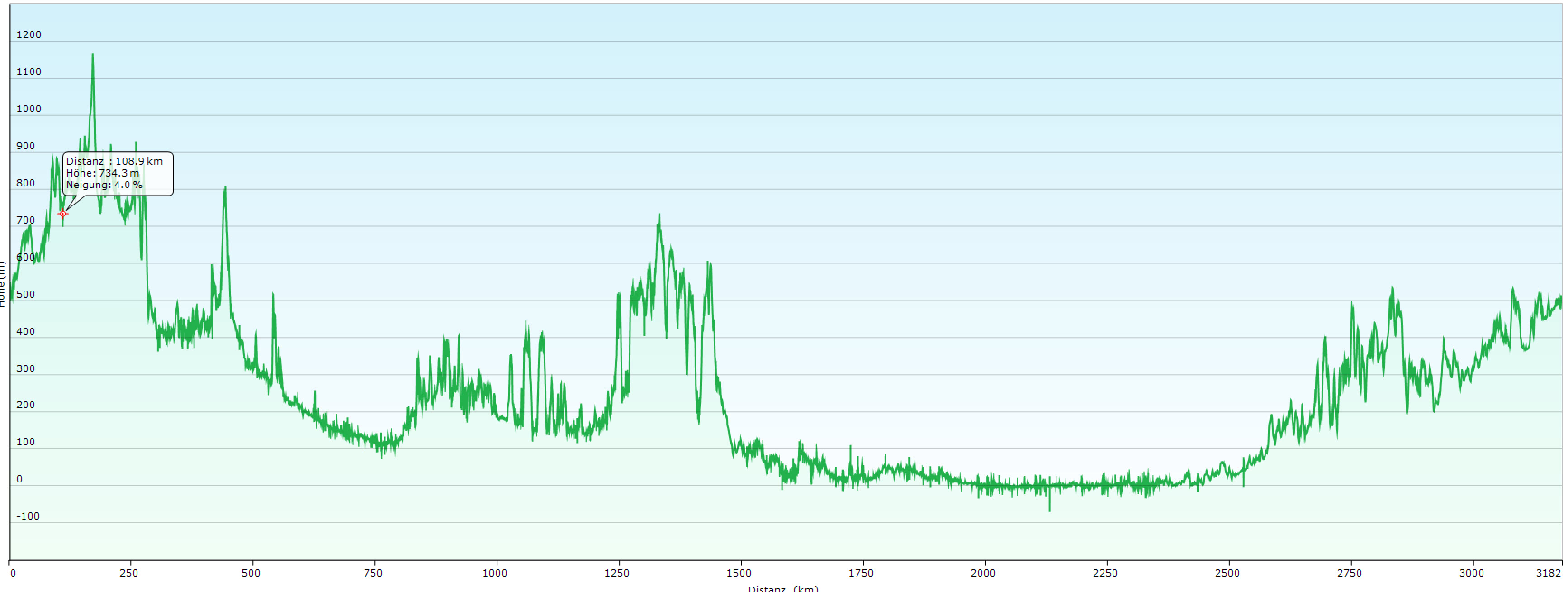Click the red crosshair position marker
The width and height of the screenshot is (1568, 592).
click(x=63, y=214)
